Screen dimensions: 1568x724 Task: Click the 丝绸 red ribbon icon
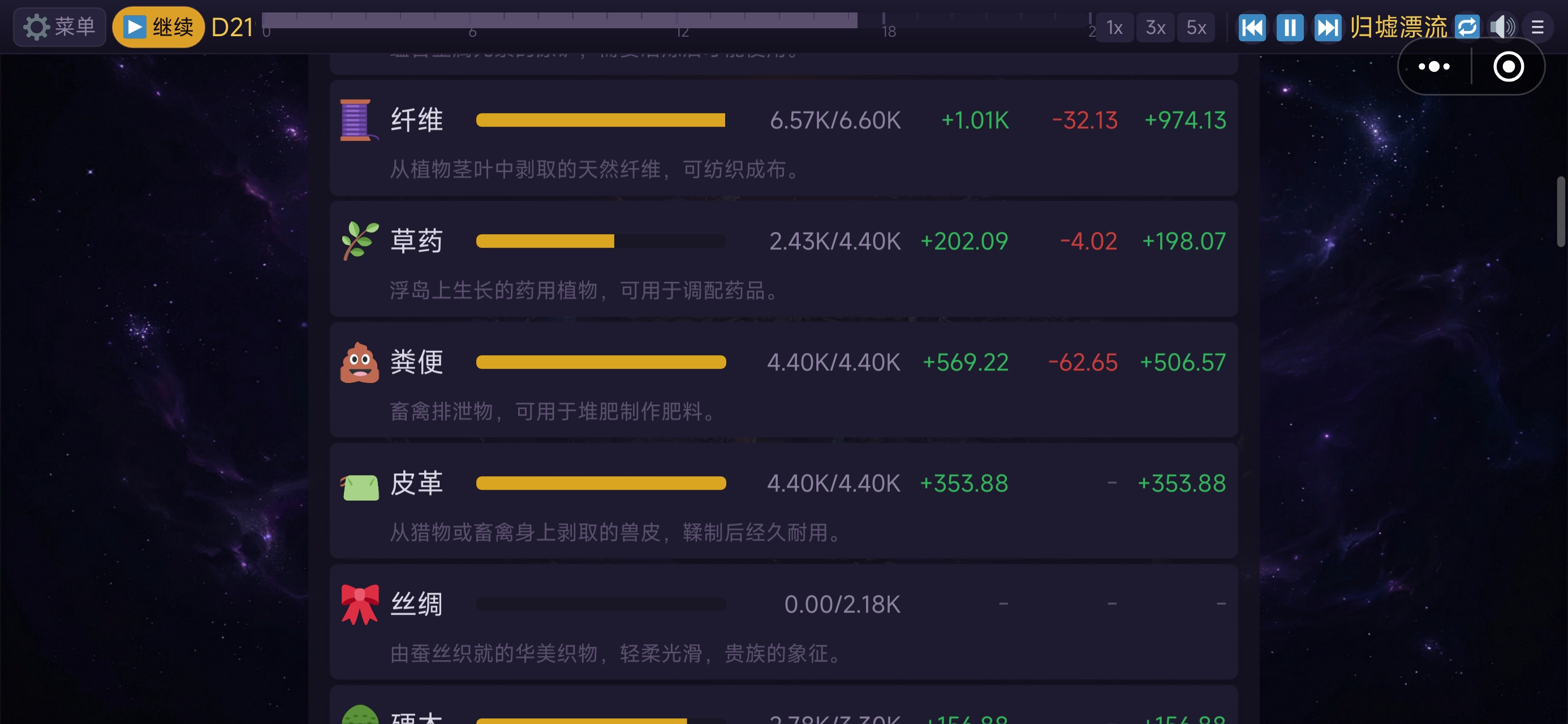click(x=359, y=604)
